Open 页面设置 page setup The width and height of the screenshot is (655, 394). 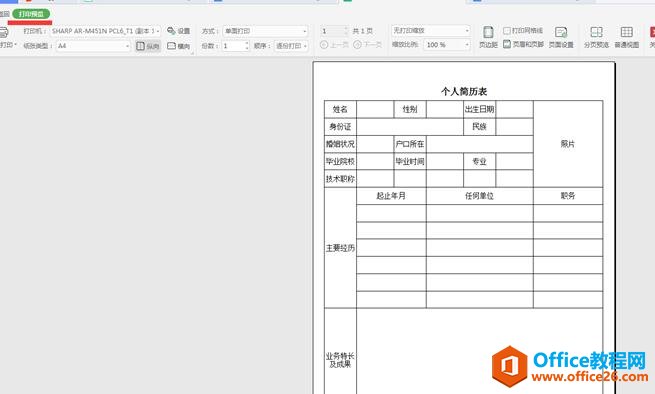(561, 37)
